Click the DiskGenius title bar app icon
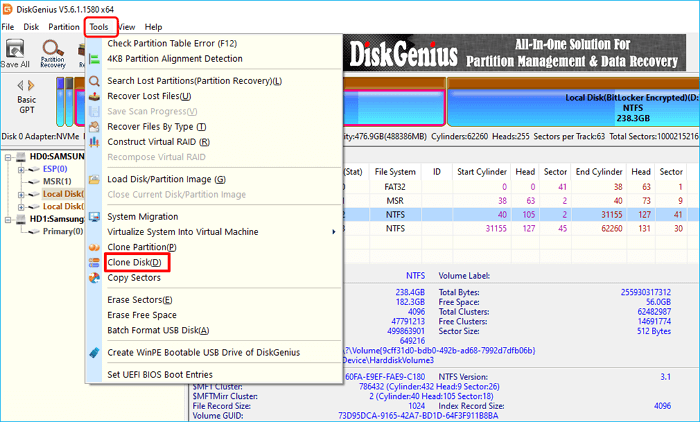The image size is (700, 422). (x=7, y=9)
